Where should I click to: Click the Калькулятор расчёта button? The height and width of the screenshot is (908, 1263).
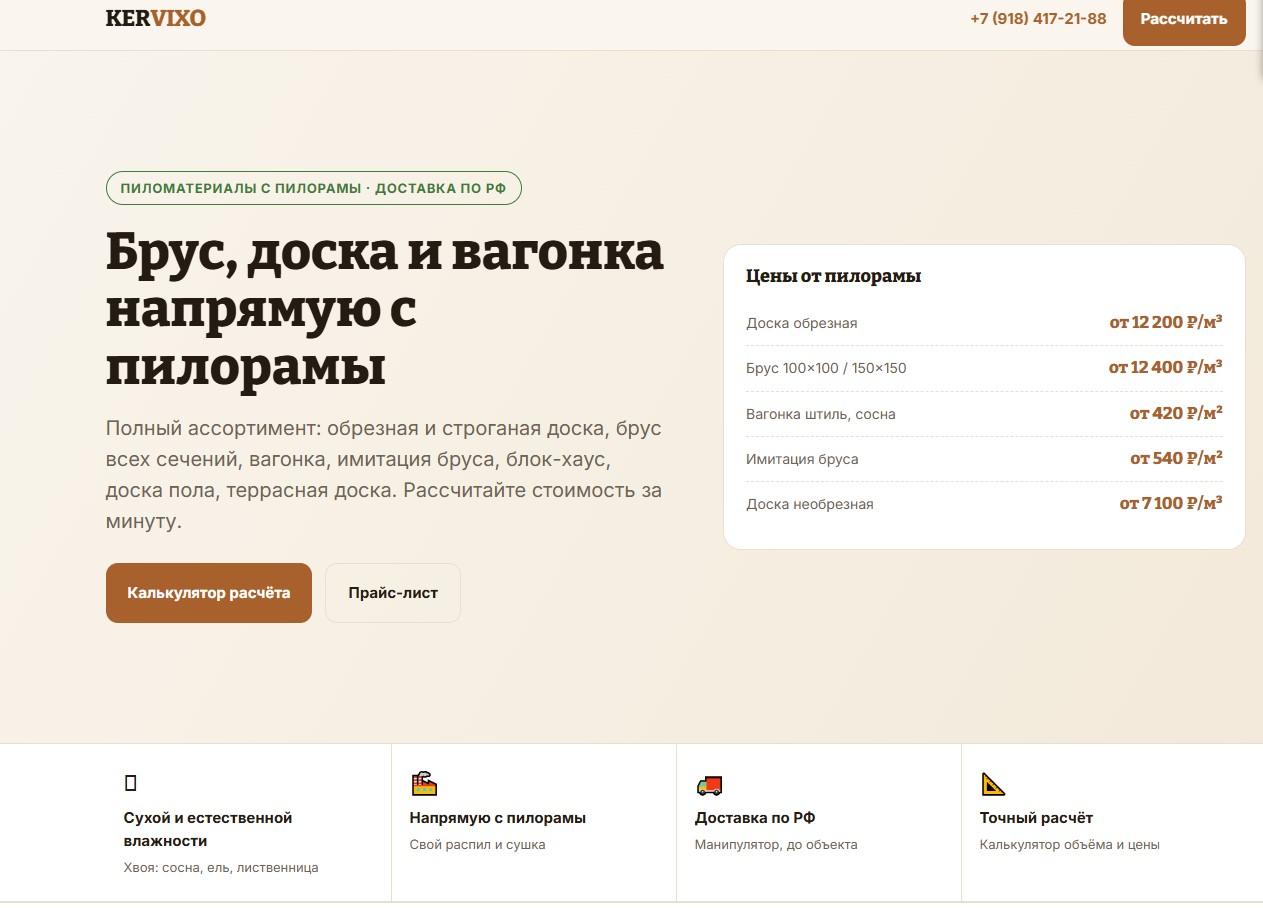point(209,593)
